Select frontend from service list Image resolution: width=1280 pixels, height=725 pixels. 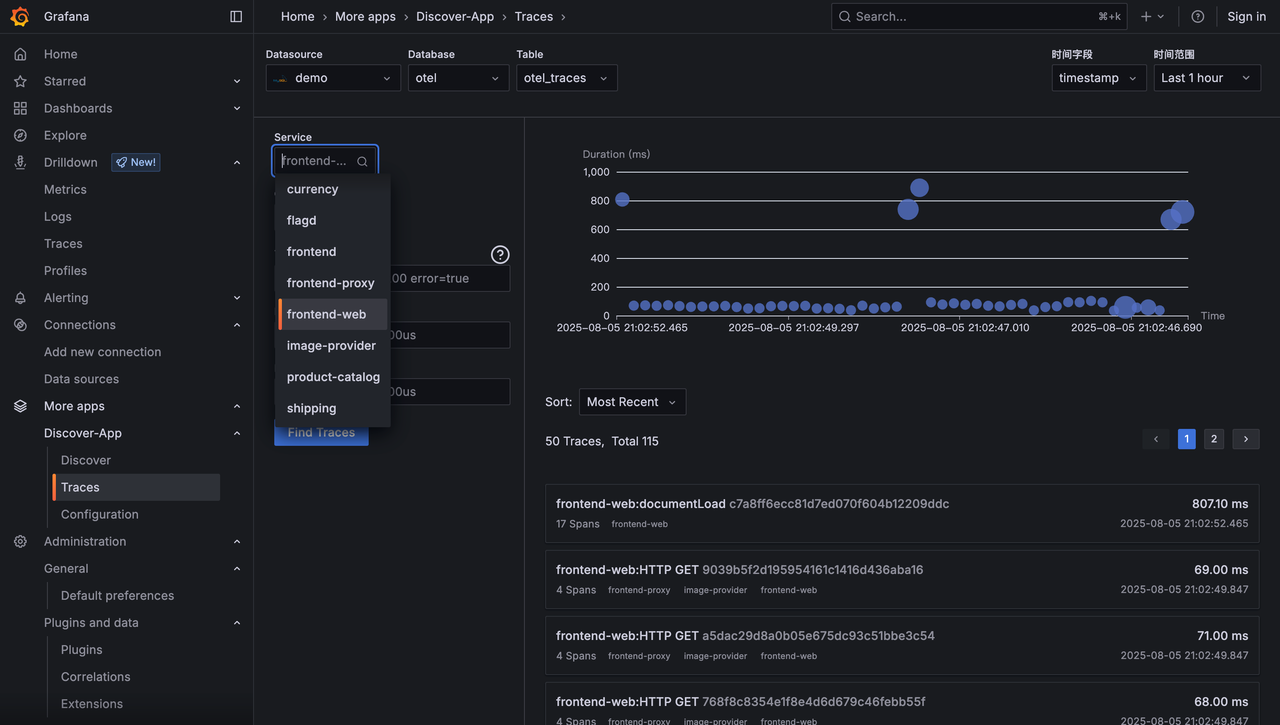click(x=333, y=252)
